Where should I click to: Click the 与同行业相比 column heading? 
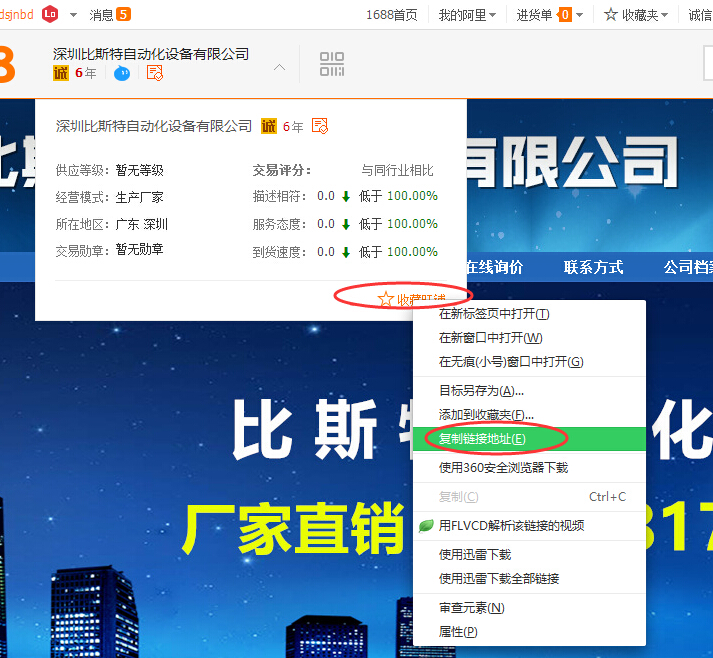[397, 171]
